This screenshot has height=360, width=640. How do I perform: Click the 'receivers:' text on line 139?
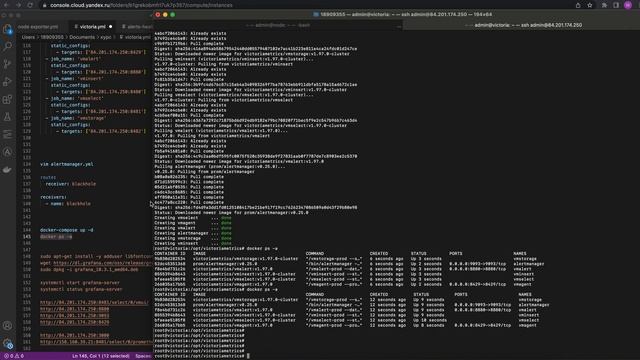(53, 197)
